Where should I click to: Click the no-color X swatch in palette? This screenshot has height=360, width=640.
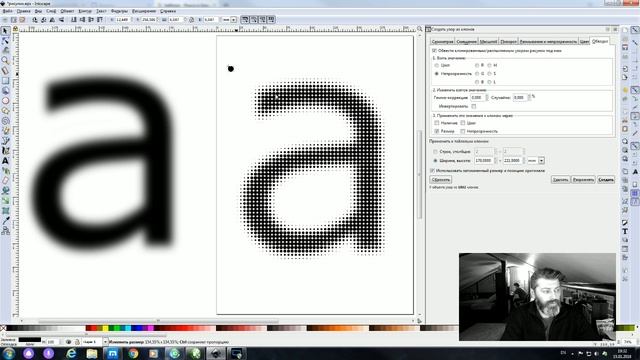tap(3, 328)
